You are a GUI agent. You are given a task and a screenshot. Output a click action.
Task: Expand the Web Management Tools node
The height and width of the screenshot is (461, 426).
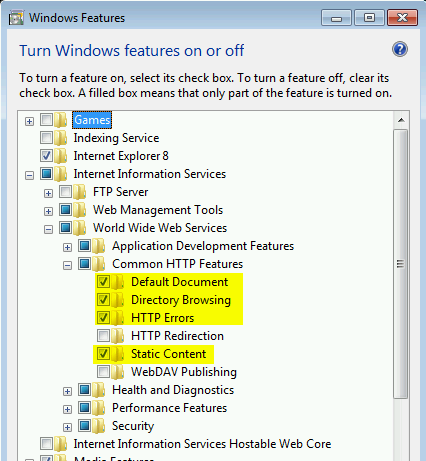tap(48, 211)
